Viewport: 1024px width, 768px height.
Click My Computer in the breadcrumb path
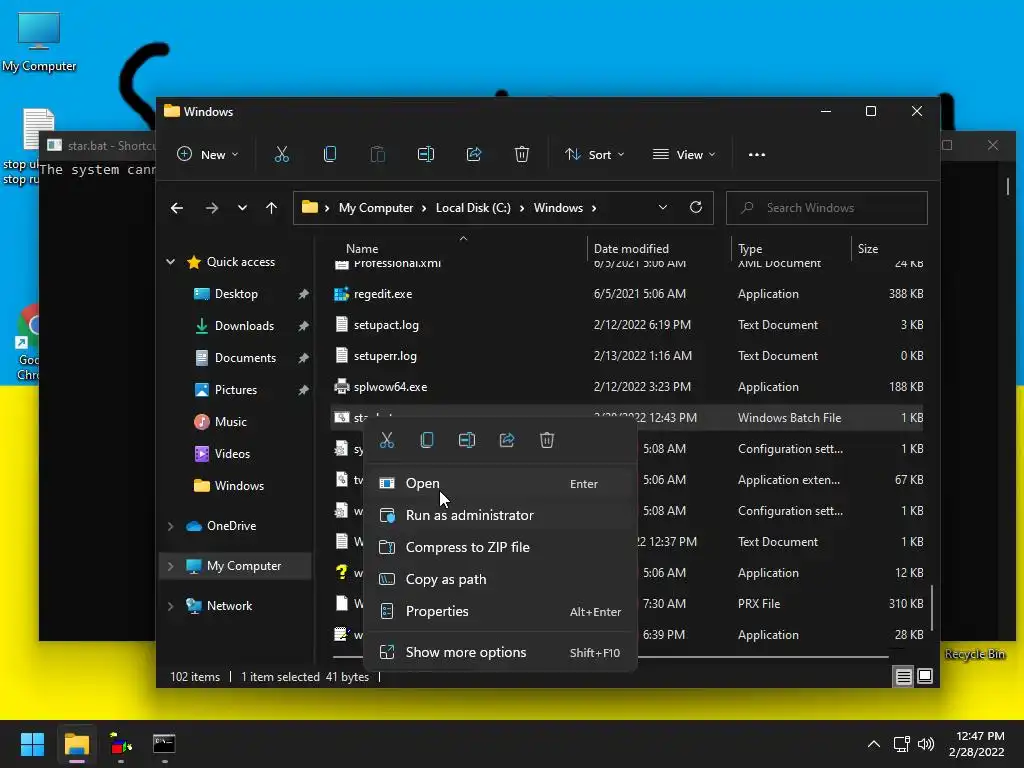(x=376, y=208)
